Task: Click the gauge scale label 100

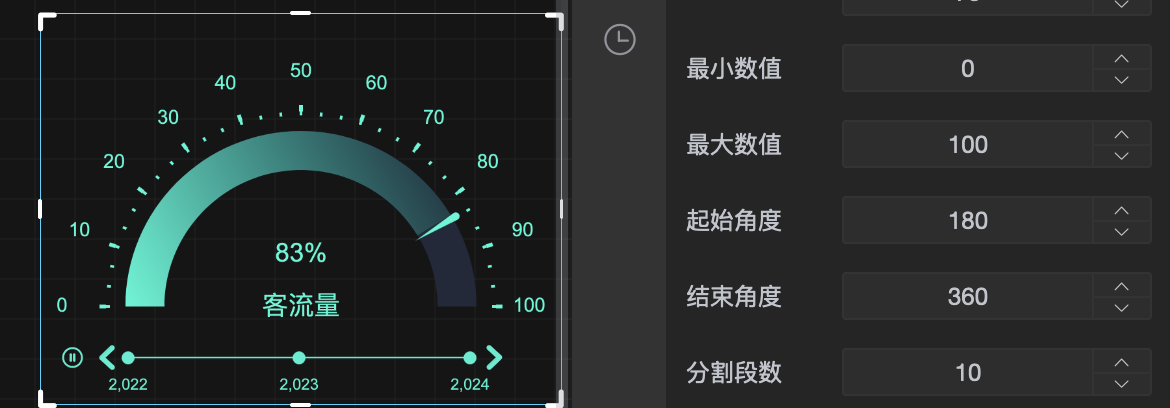Action: coord(530,305)
